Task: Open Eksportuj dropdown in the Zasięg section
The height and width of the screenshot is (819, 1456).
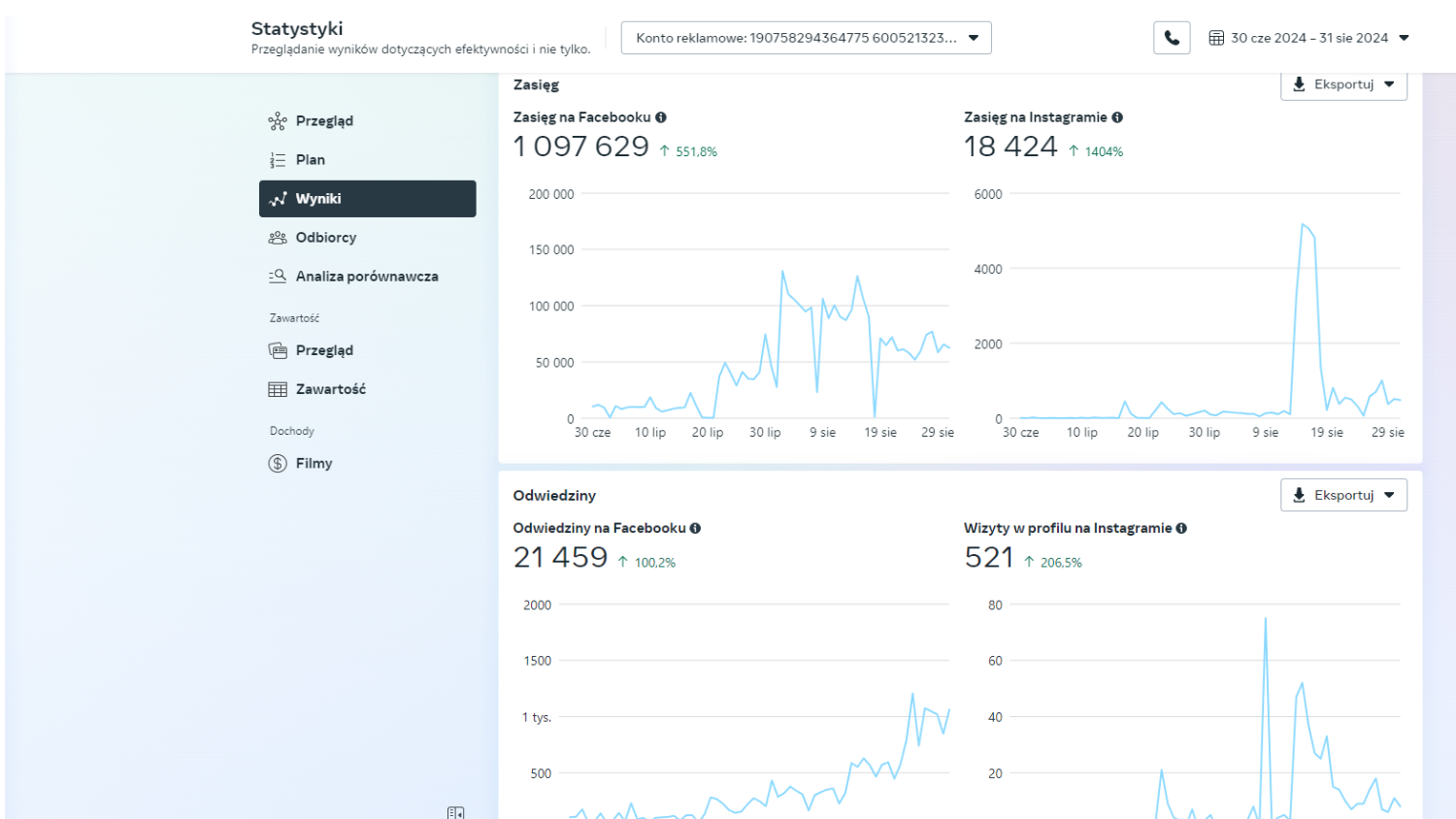Action: (1343, 84)
